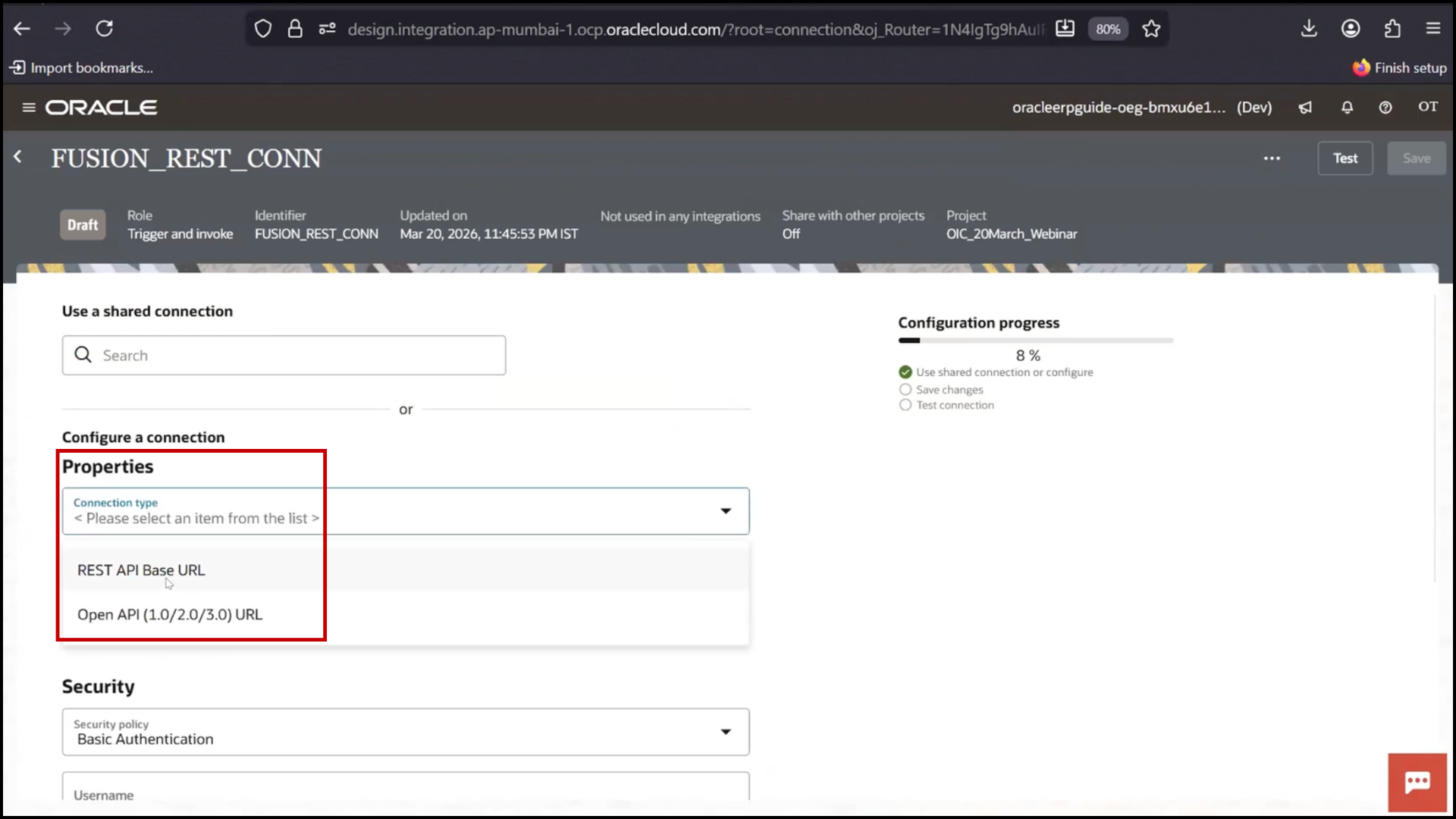1456x819 pixels.
Task: Click the search magnifier icon
Action: click(x=83, y=355)
